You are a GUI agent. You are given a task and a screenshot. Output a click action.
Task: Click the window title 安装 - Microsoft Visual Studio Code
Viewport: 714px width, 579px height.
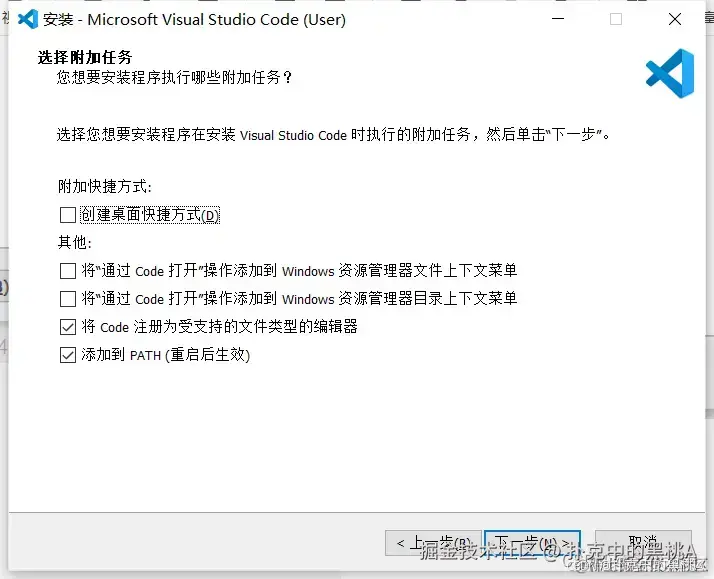pos(194,20)
